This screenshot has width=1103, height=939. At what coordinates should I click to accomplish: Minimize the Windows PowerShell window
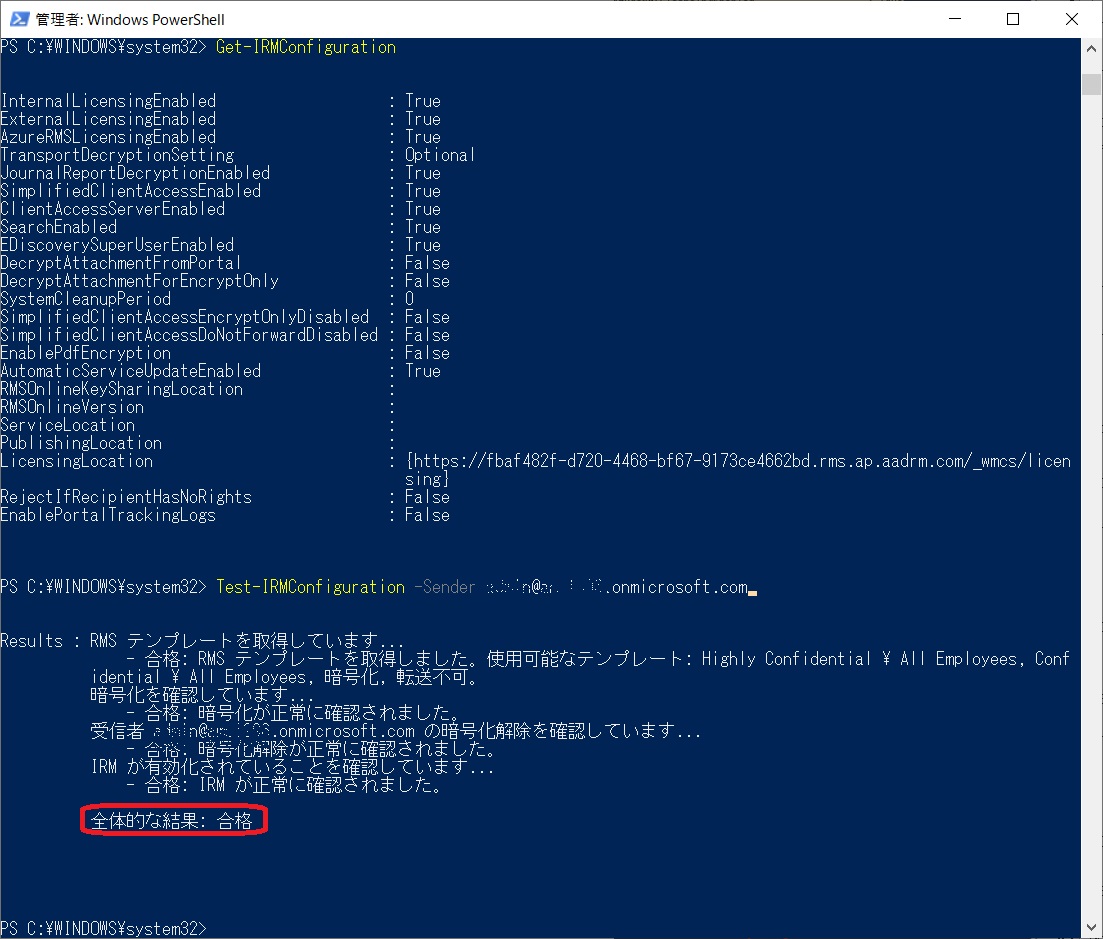955,19
